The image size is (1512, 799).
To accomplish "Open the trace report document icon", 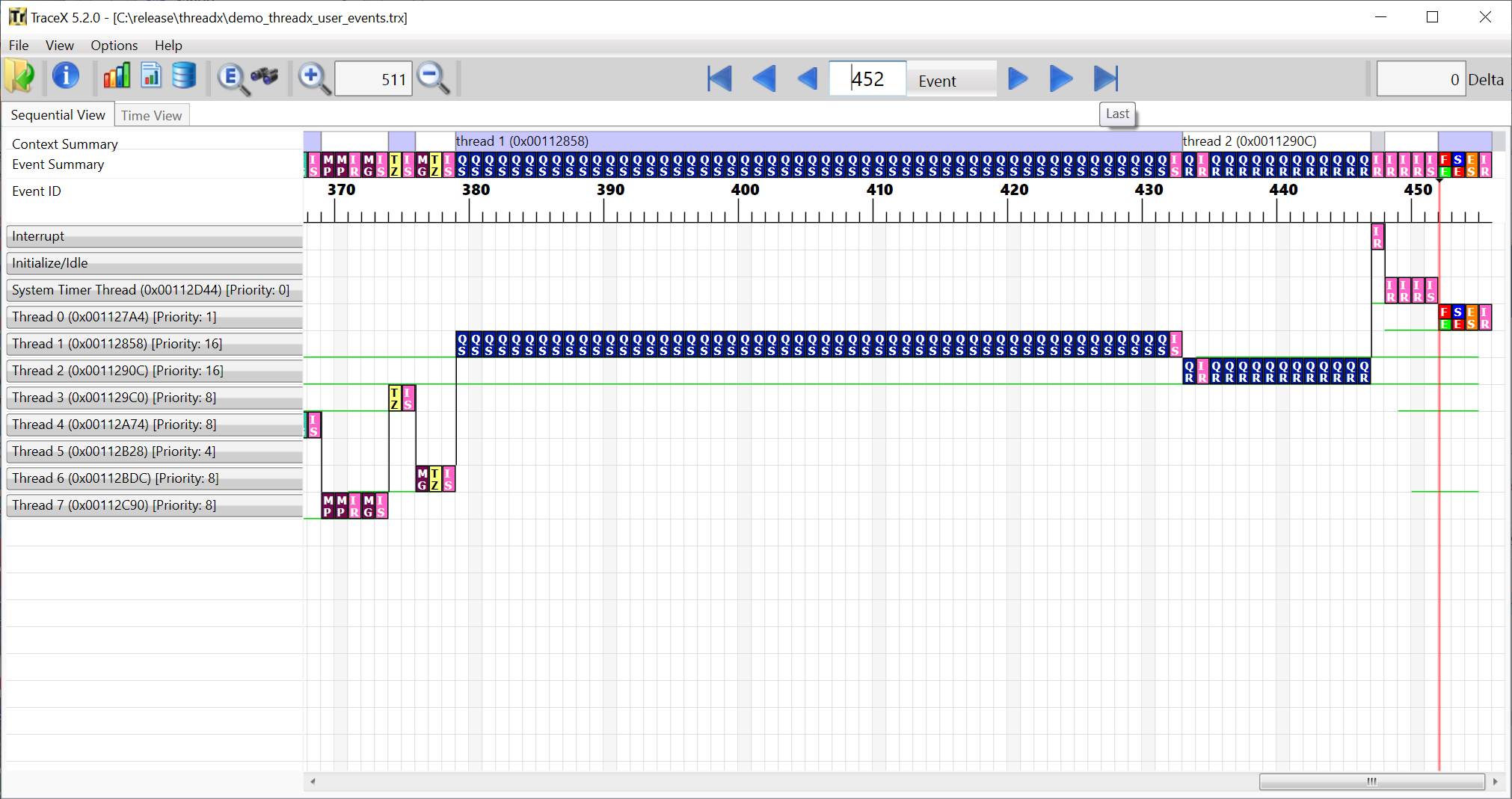I will [151, 75].
